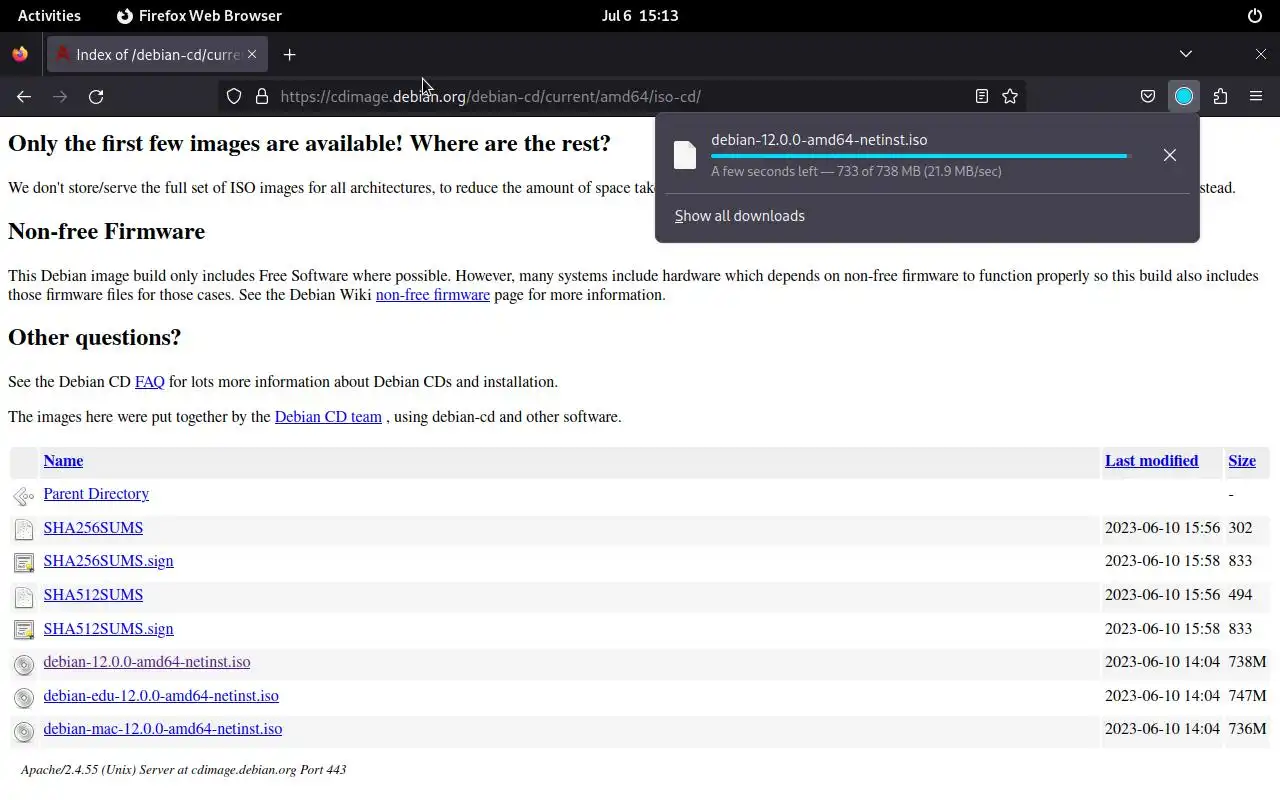
Task: Open the SHA256SUMS.sign link
Action: click(108, 561)
